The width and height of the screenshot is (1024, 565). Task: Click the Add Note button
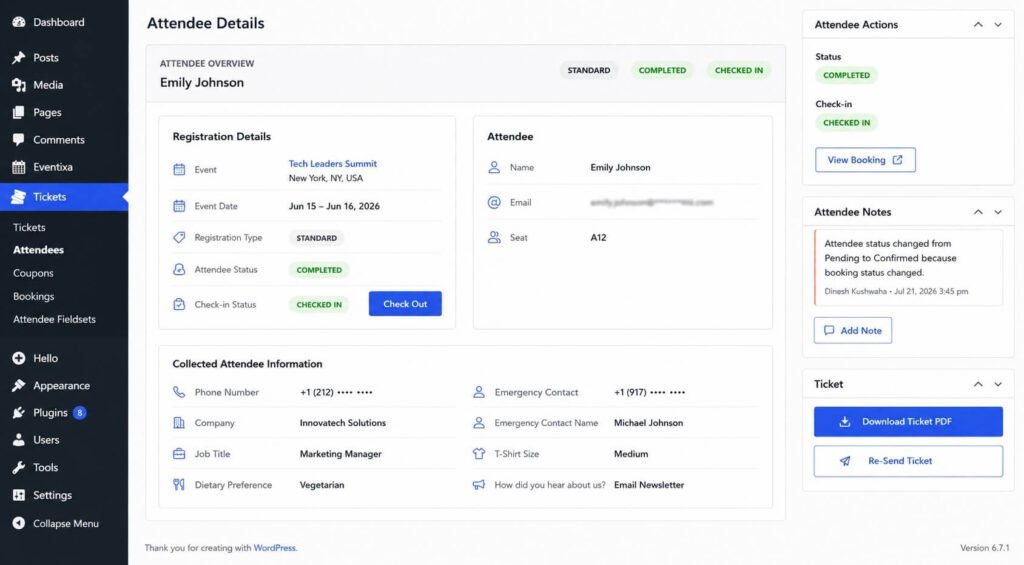coord(852,331)
